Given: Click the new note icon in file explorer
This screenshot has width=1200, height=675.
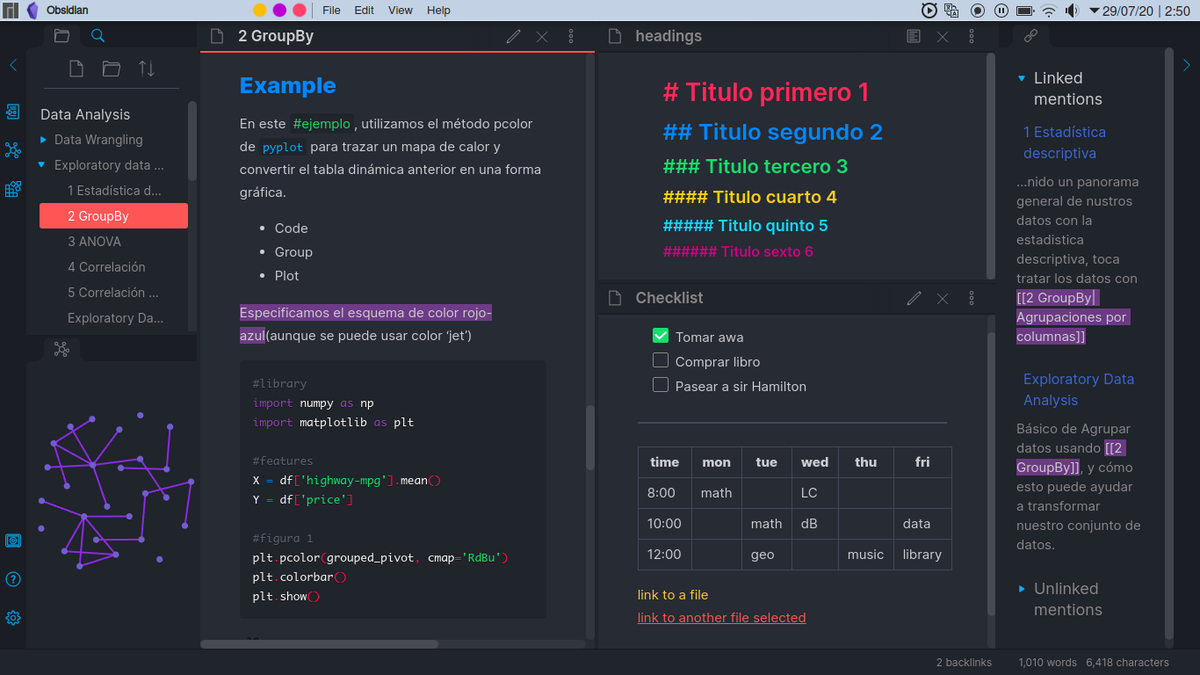Looking at the screenshot, I should 76,69.
